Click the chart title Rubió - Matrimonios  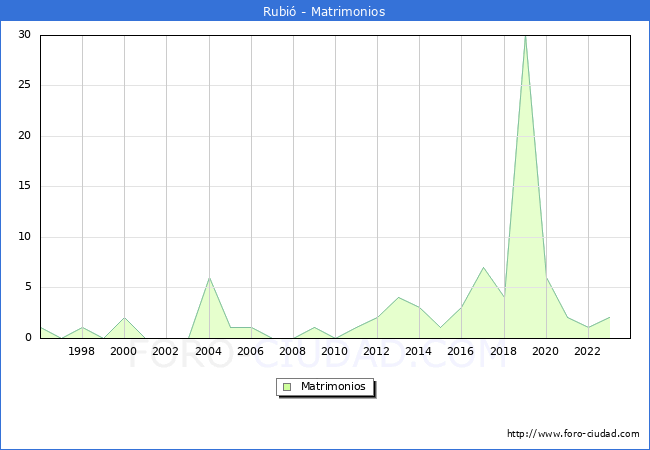point(325,11)
